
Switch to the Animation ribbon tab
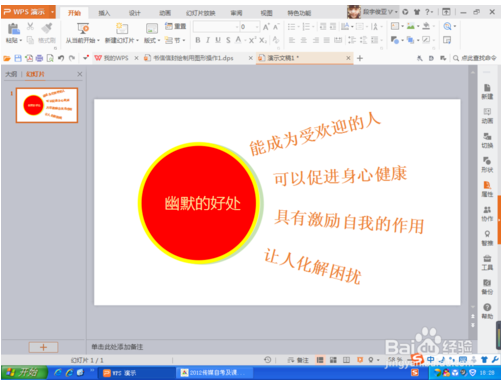point(165,13)
